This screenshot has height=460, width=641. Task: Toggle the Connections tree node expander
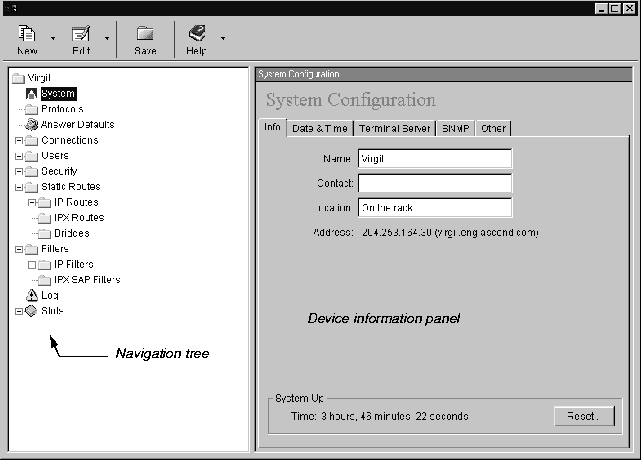[18, 141]
